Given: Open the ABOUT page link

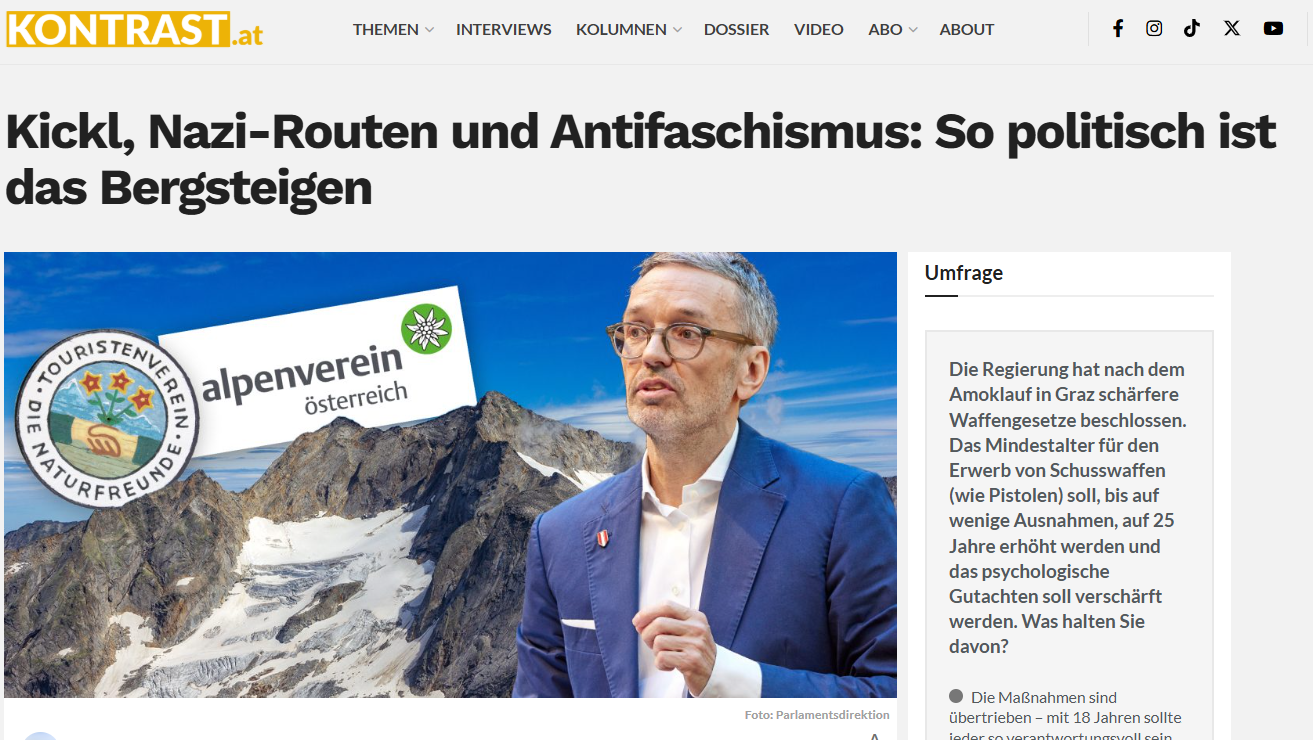Looking at the screenshot, I should (x=967, y=29).
